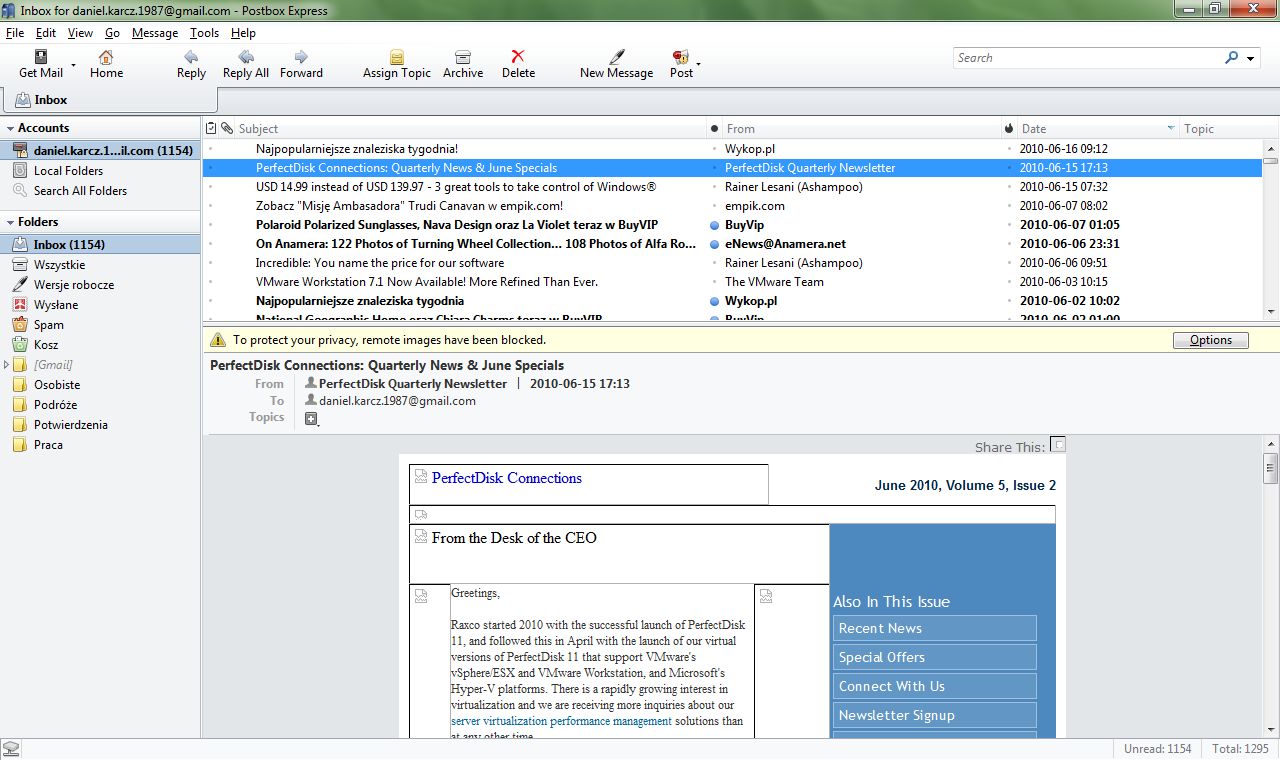This screenshot has height=760, width=1280.
Task: Sort messages by Subject column
Action: coord(470,129)
